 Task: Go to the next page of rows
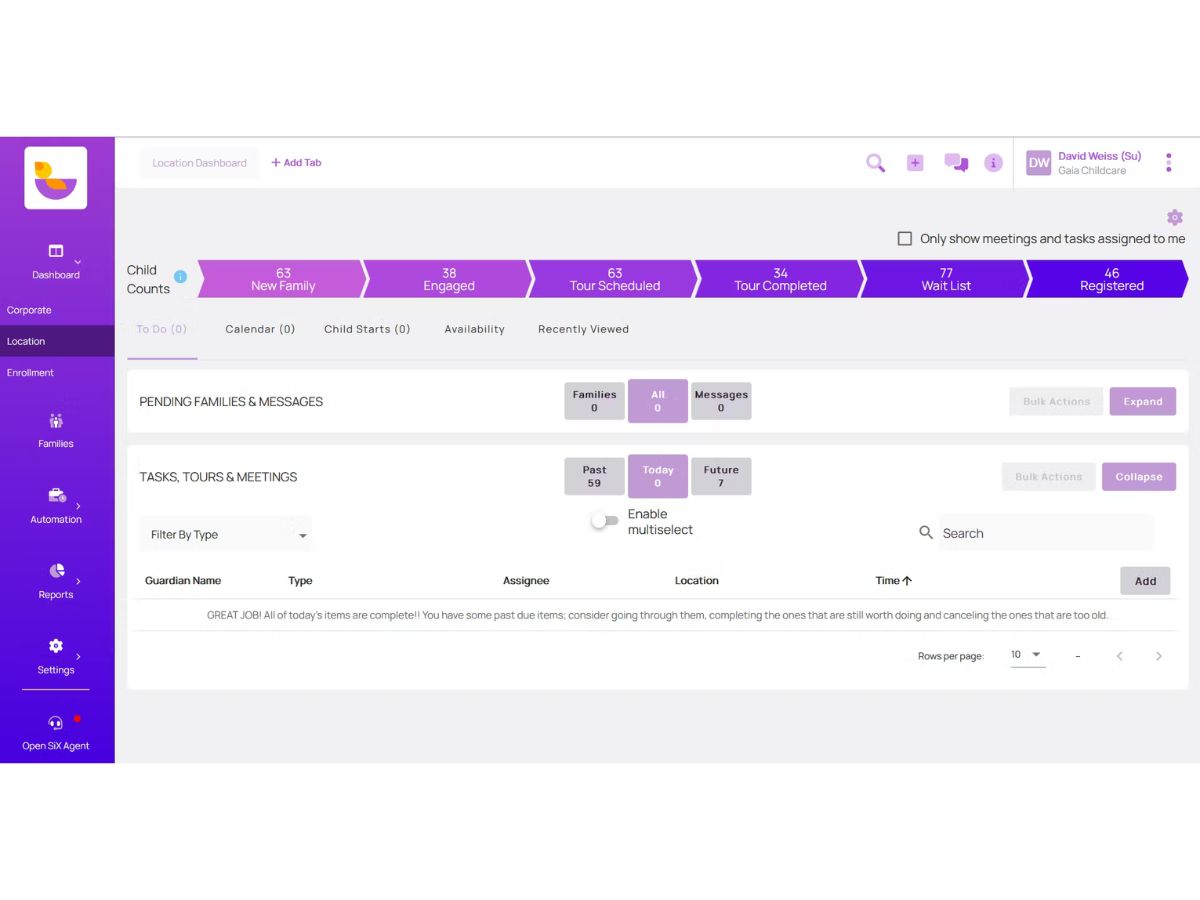click(1159, 656)
